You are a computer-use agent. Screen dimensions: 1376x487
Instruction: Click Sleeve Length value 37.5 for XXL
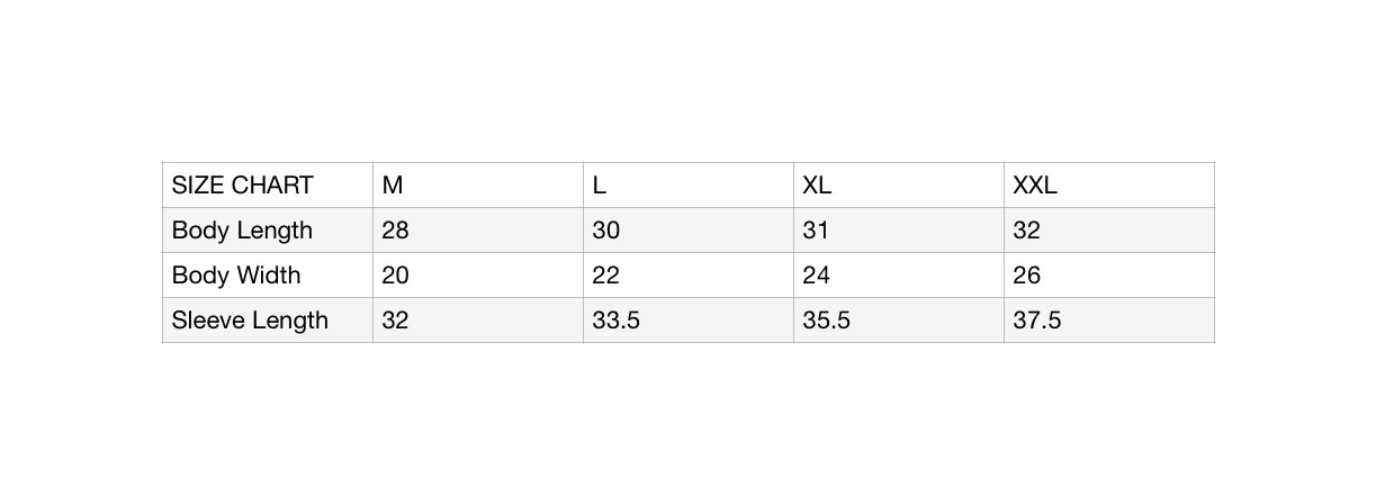point(1037,320)
